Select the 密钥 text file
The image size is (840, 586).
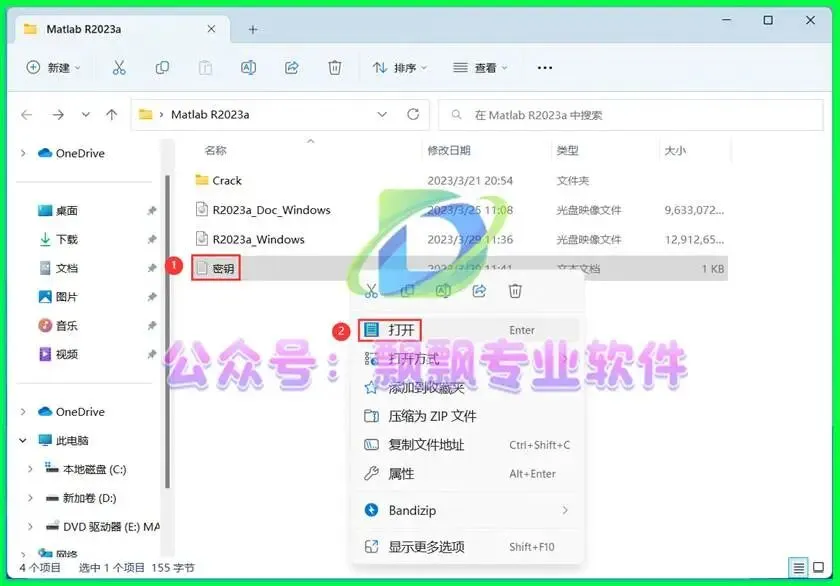[x=216, y=268]
